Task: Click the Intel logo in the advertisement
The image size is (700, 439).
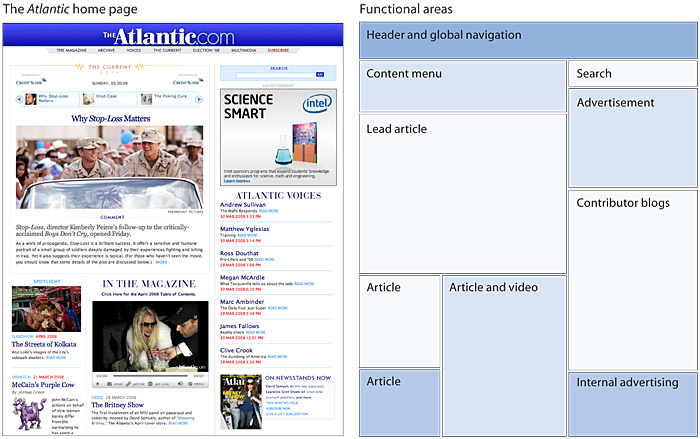Action: [318, 103]
